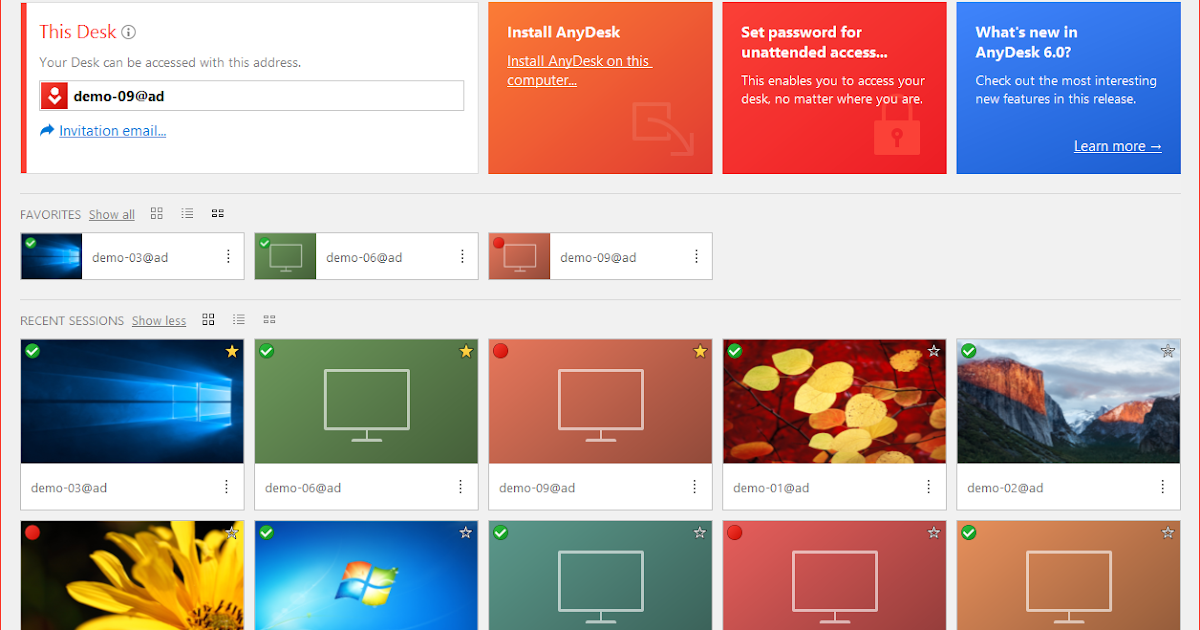1200x630 pixels.
Task: Open Set password for unattended access tile
Action: (834, 88)
